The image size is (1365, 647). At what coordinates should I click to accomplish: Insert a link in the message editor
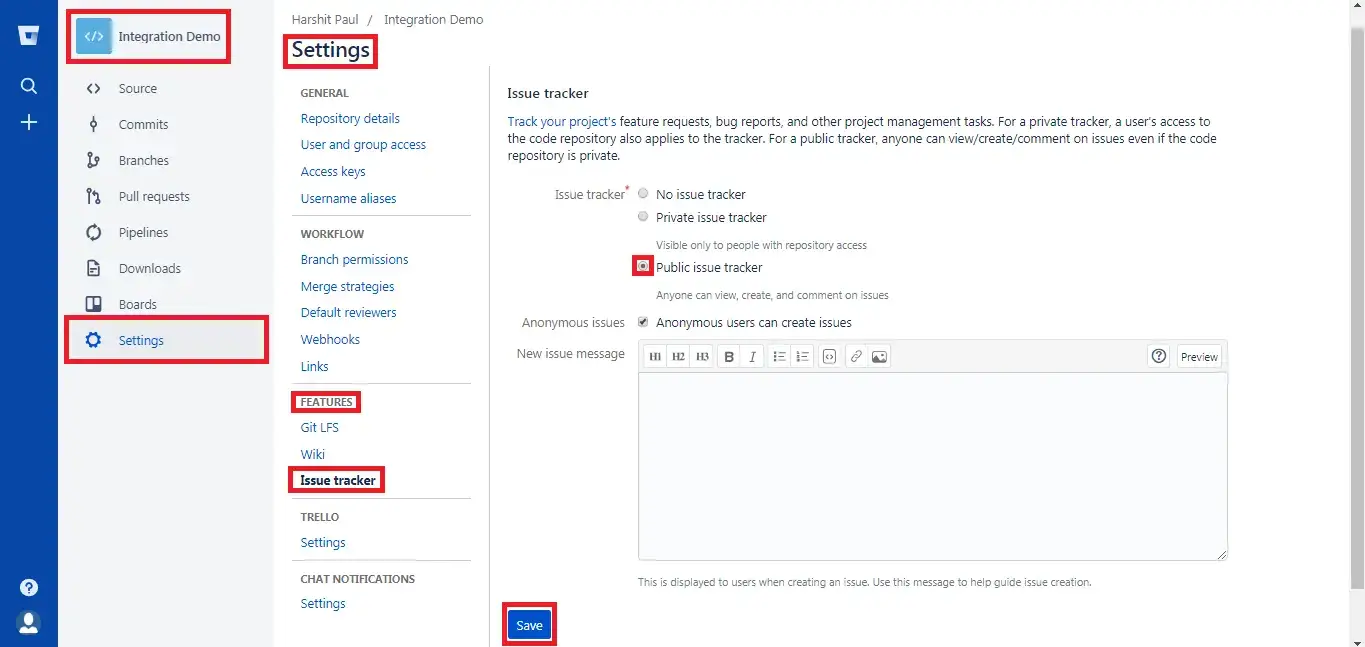coord(856,357)
